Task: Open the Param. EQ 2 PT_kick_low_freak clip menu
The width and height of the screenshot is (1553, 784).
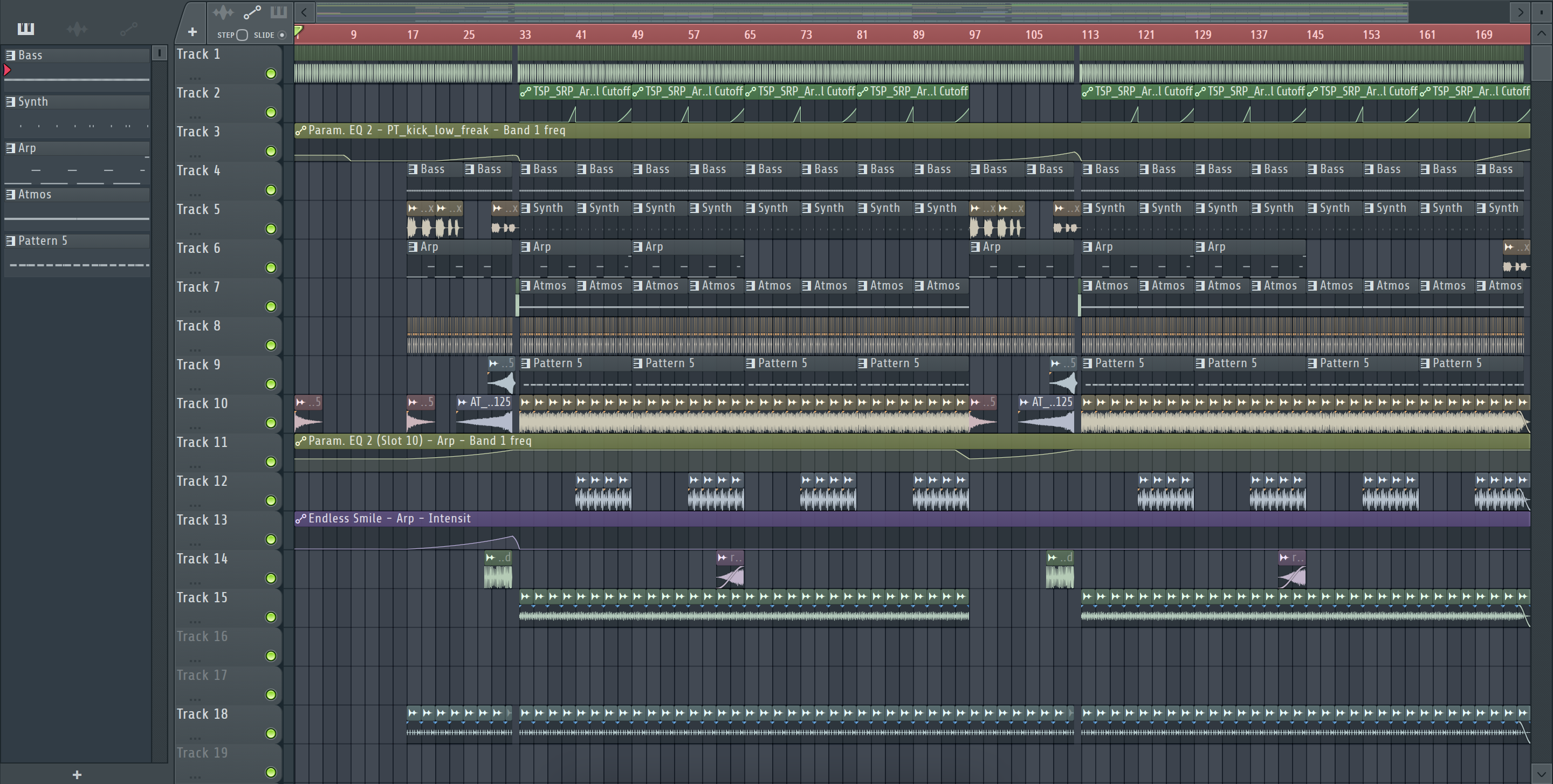Action: [x=301, y=130]
